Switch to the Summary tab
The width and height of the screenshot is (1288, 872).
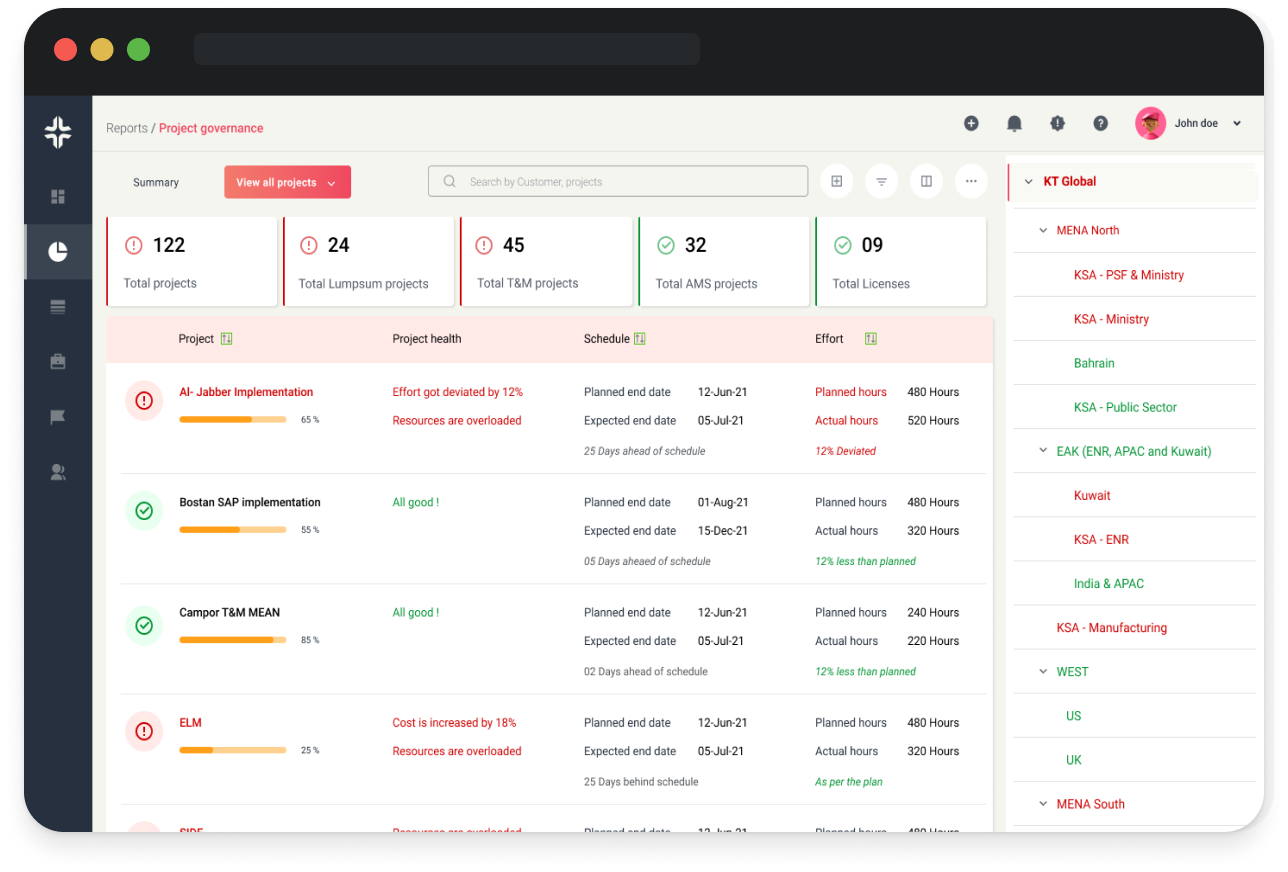(156, 183)
